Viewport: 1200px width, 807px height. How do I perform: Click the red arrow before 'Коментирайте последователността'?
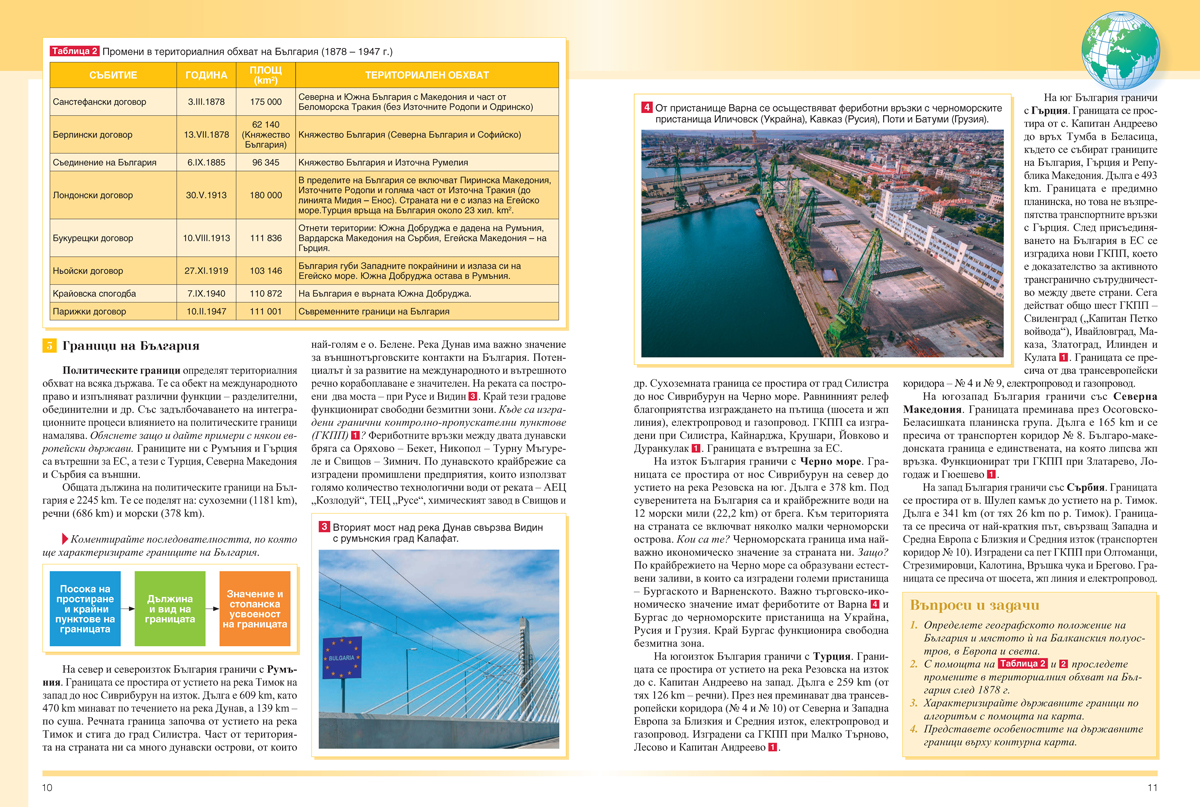pyautogui.click(x=65, y=540)
